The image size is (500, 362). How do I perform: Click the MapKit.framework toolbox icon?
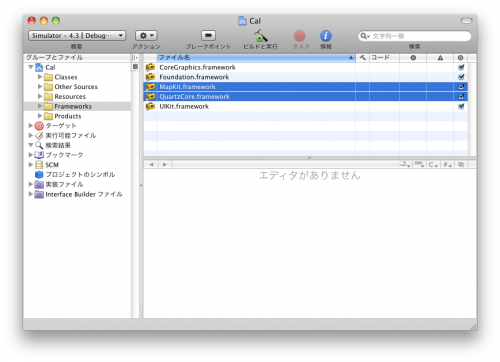pyautogui.click(x=150, y=87)
